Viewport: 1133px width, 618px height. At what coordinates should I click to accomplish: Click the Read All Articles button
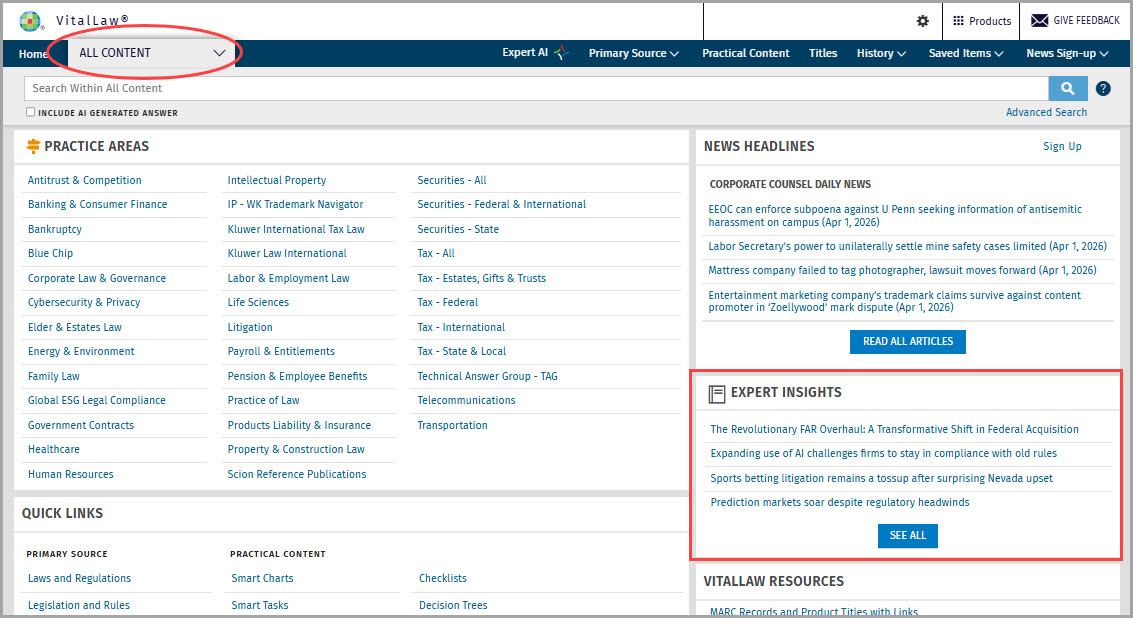(x=908, y=341)
